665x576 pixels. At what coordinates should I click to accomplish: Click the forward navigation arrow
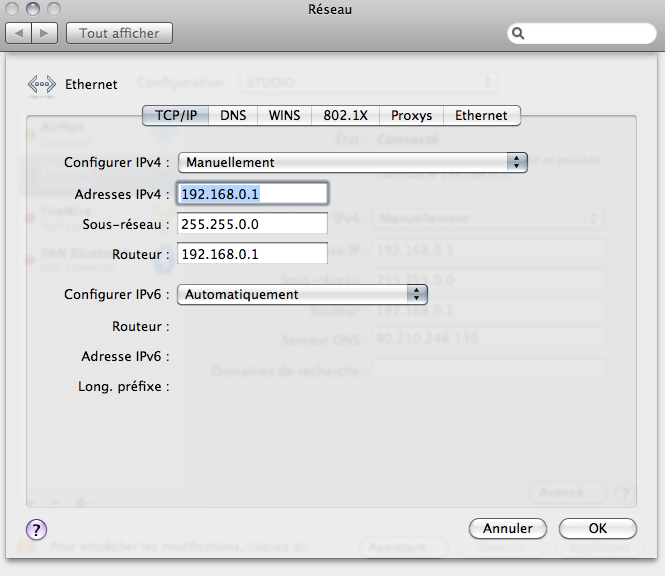pyautogui.click(x=45, y=33)
